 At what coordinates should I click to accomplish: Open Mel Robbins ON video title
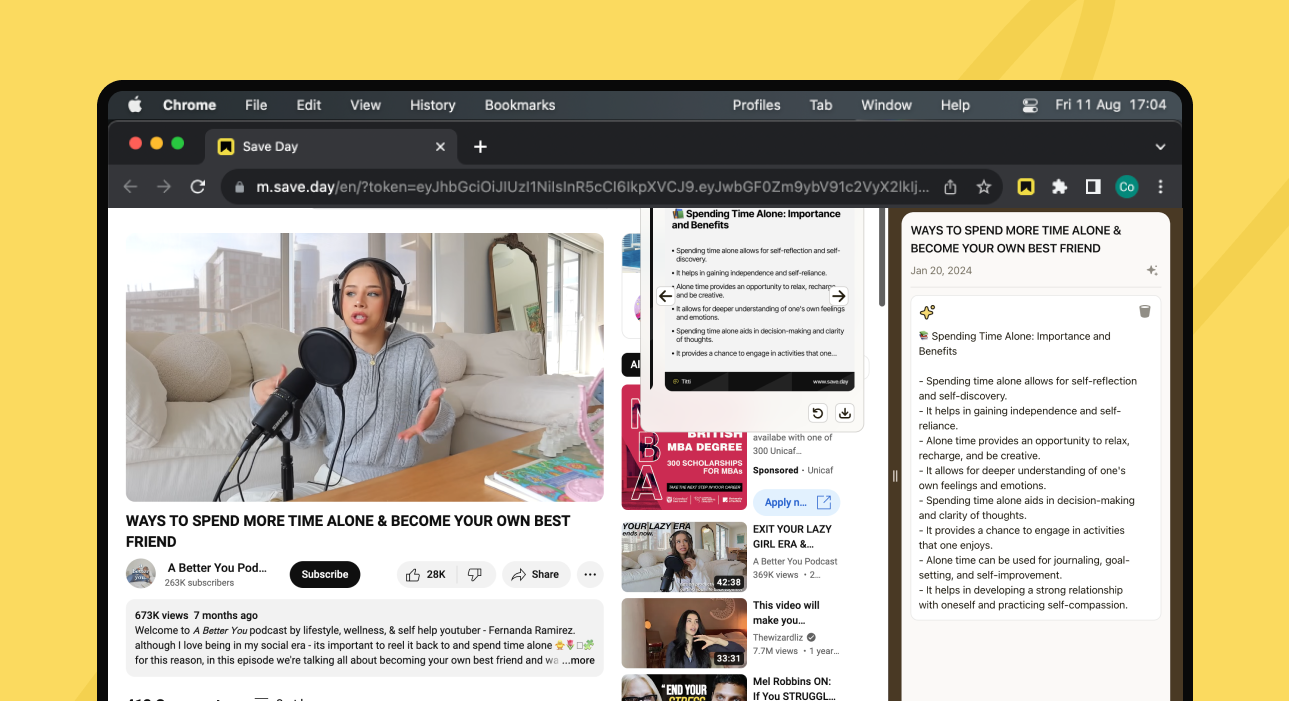[795, 688]
